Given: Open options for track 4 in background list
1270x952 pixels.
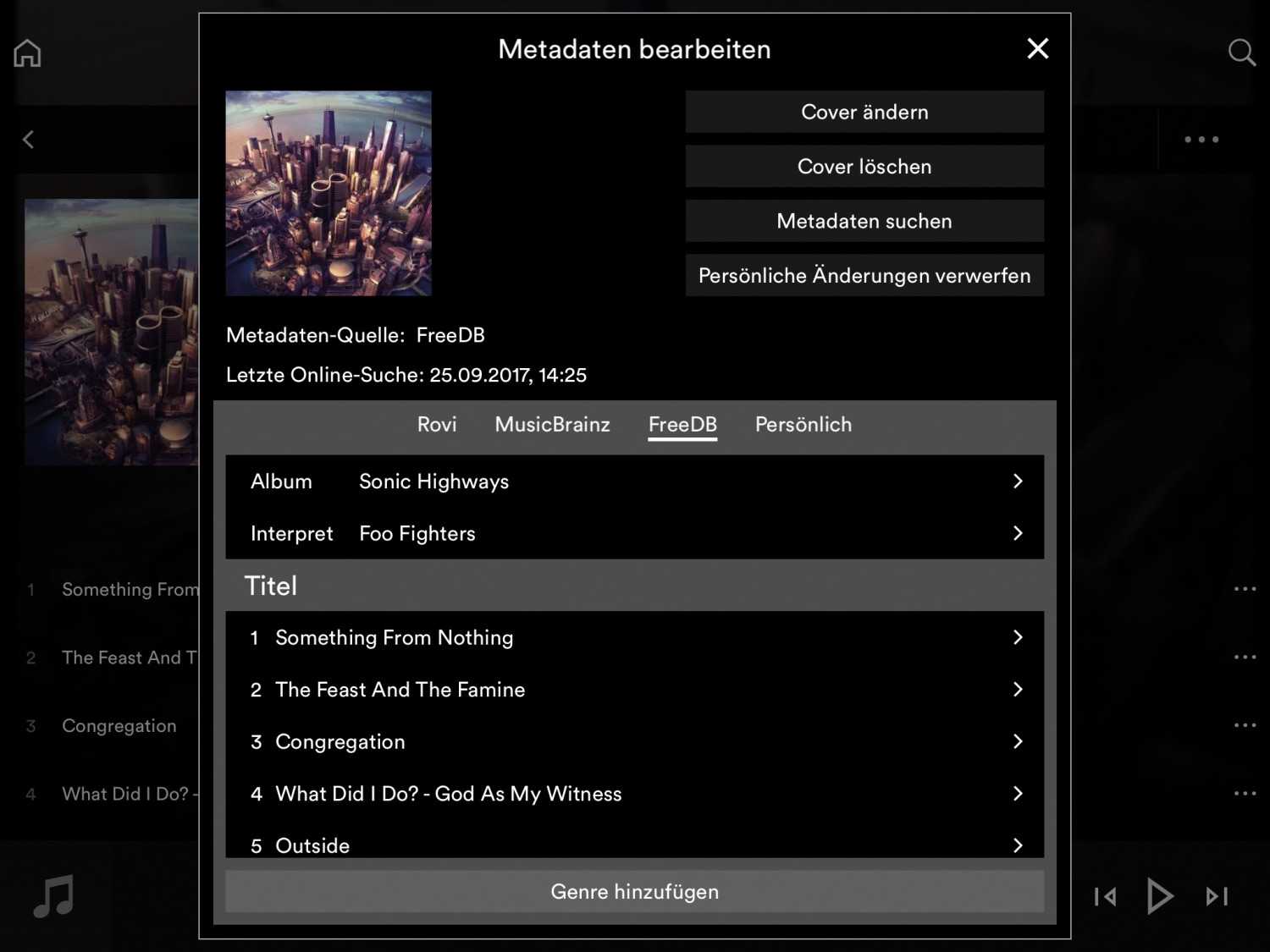Looking at the screenshot, I should (x=1245, y=793).
